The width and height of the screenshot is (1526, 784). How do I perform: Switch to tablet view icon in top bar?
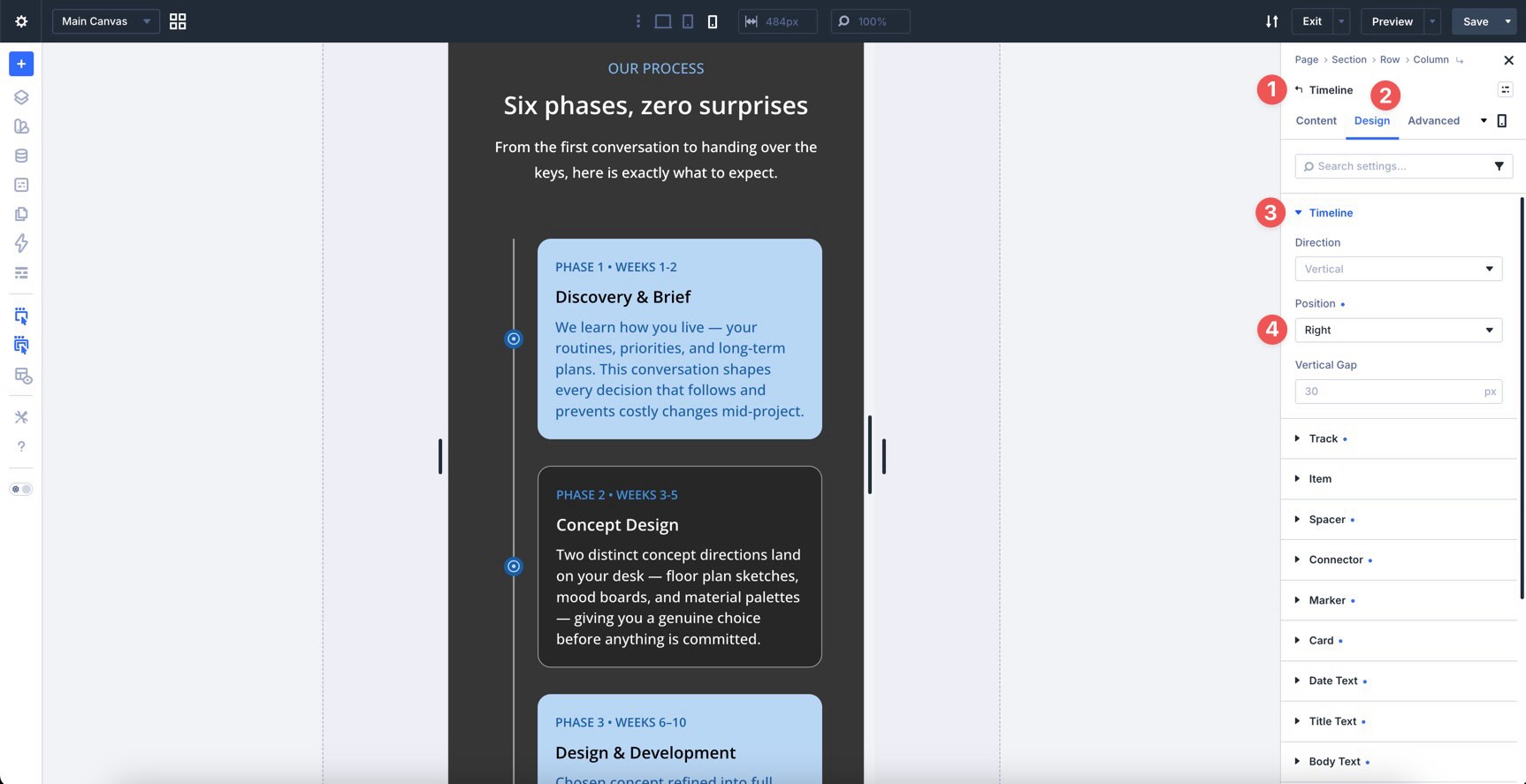pyautogui.click(x=688, y=21)
